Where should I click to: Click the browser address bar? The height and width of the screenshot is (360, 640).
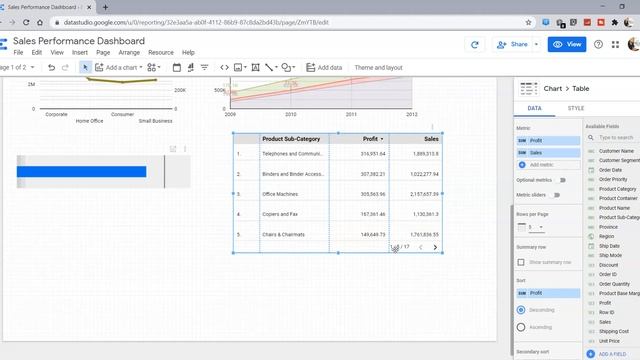pyautogui.click(x=286, y=22)
